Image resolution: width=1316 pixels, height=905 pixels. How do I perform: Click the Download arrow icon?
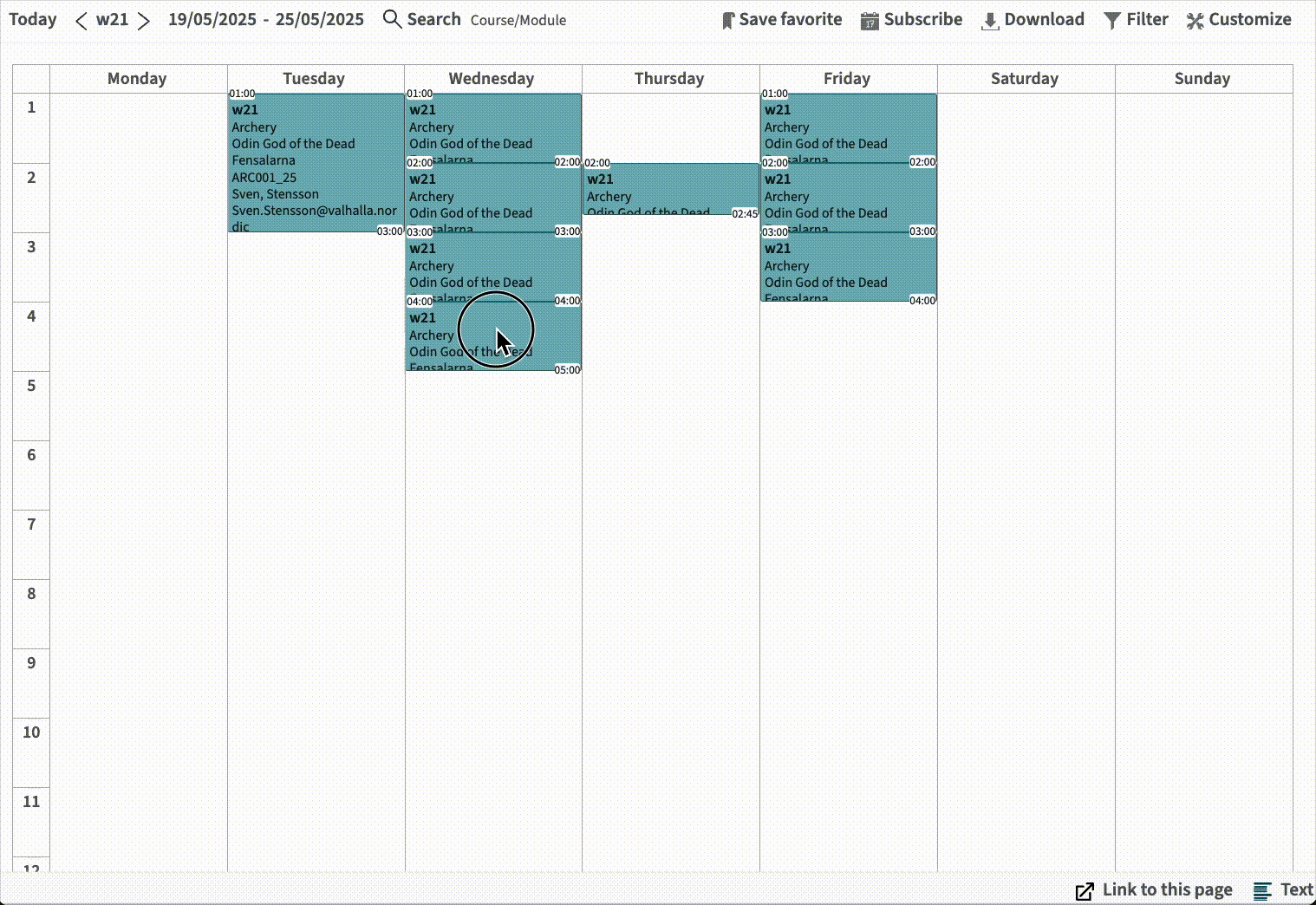click(990, 21)
